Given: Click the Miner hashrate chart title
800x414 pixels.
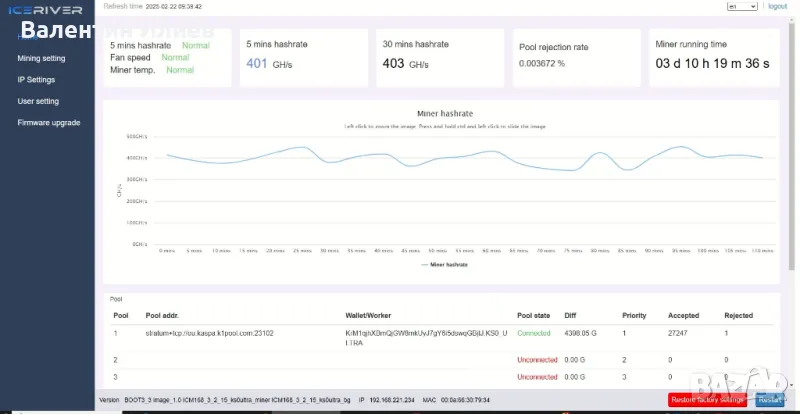Looking at the screenshot, I should (x=444, y=114).
